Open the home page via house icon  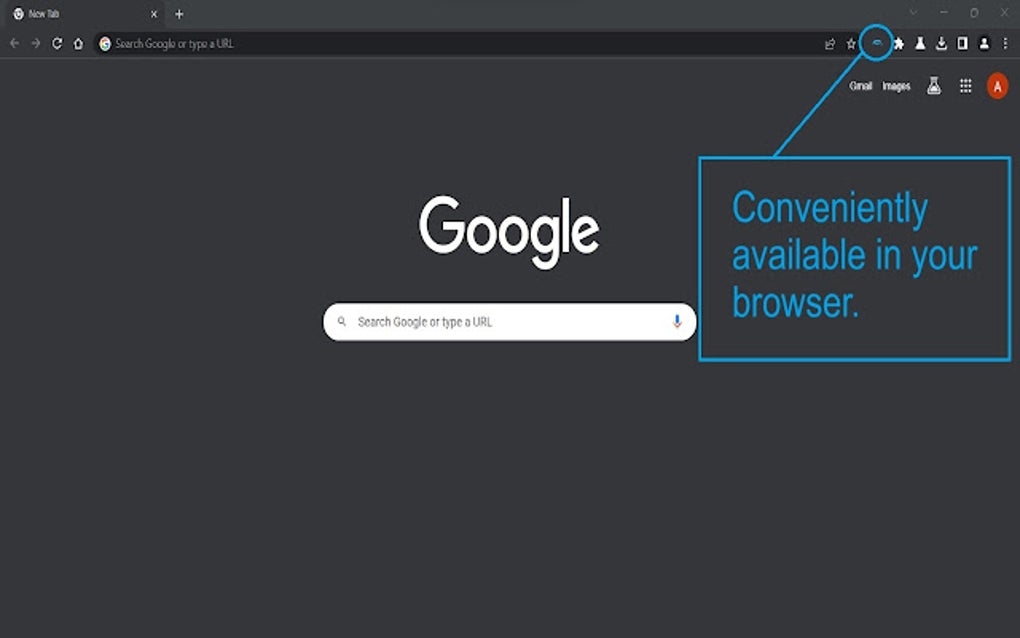pyautogui.click(x=78, y=44)
